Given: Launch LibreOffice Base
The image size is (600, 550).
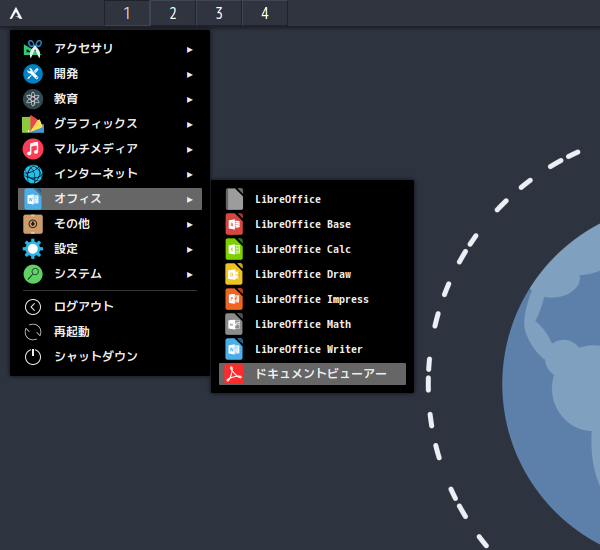Looking at the screenshot, I should pos(312,224).
